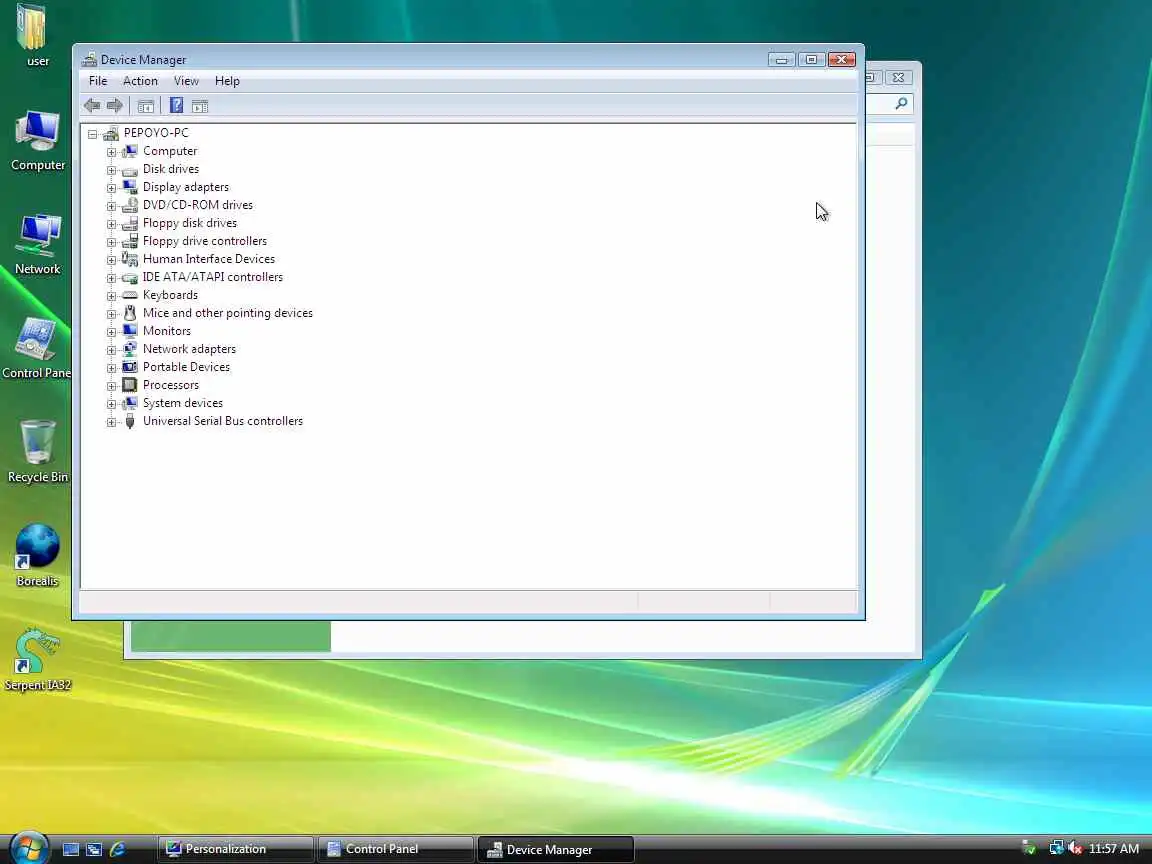This screenshot has width=1152, height=864.
Task: Select the "Mice and other pointing devices" text
Action: click(228, 313)
